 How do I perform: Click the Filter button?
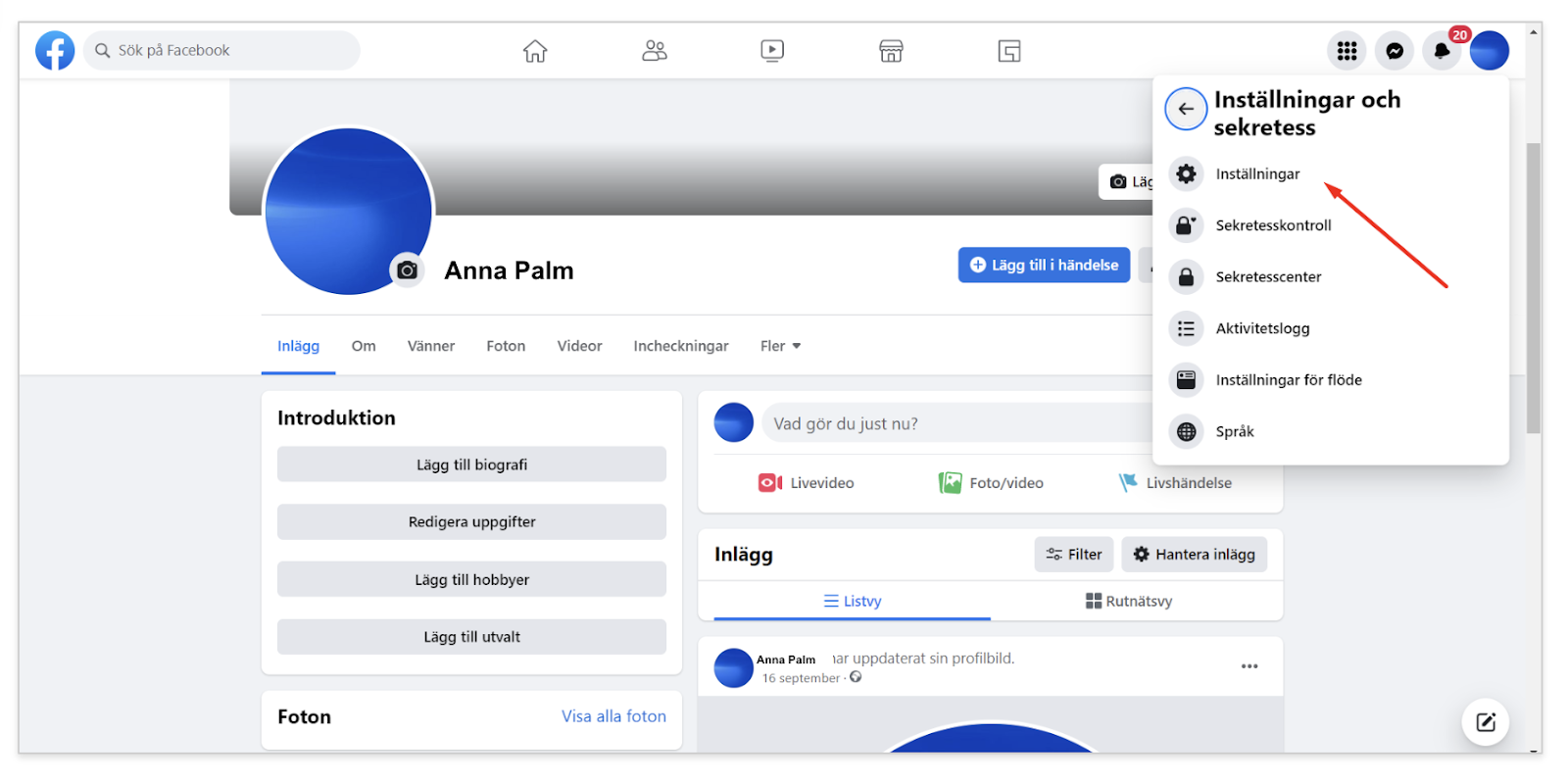click(x=1074, y=554)
